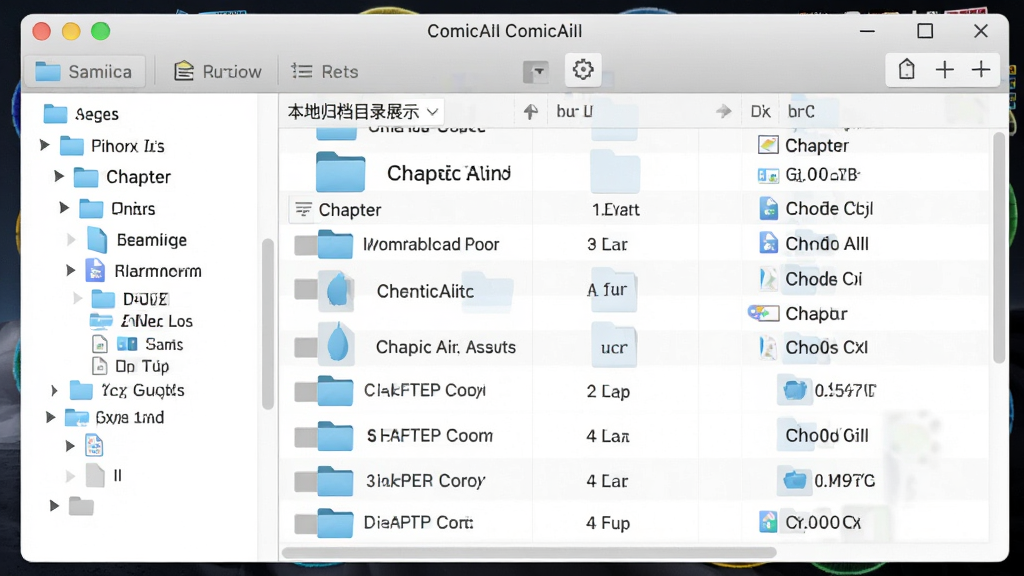Tick the checkbox for Chapic Air. Assuts
The height and width of the screenshot is (576, 1024).
tap(305, 347)
